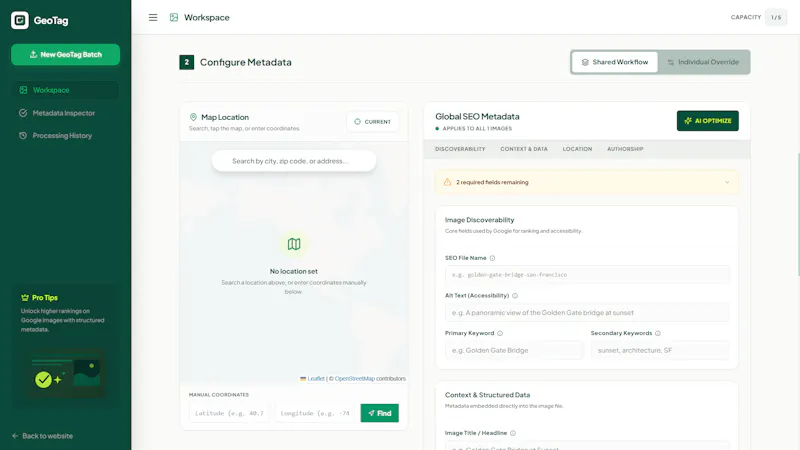
Task: Select Shared Workflow mode
Action: [x=615, y=62]
